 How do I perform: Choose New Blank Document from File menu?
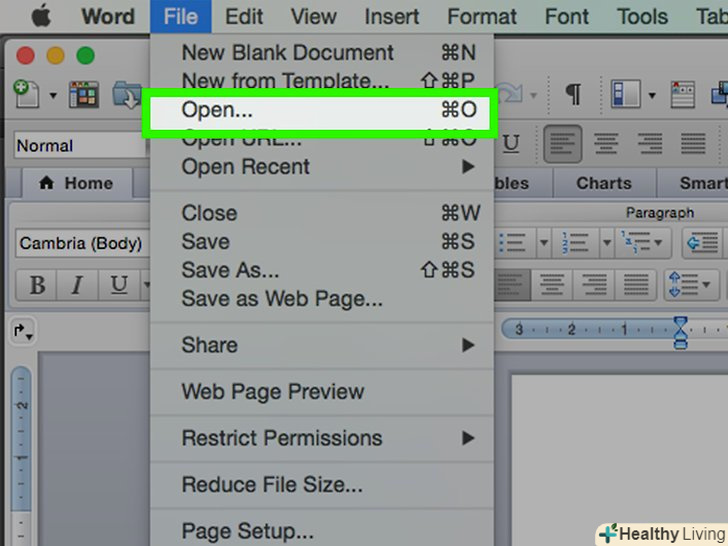(322, 52)
